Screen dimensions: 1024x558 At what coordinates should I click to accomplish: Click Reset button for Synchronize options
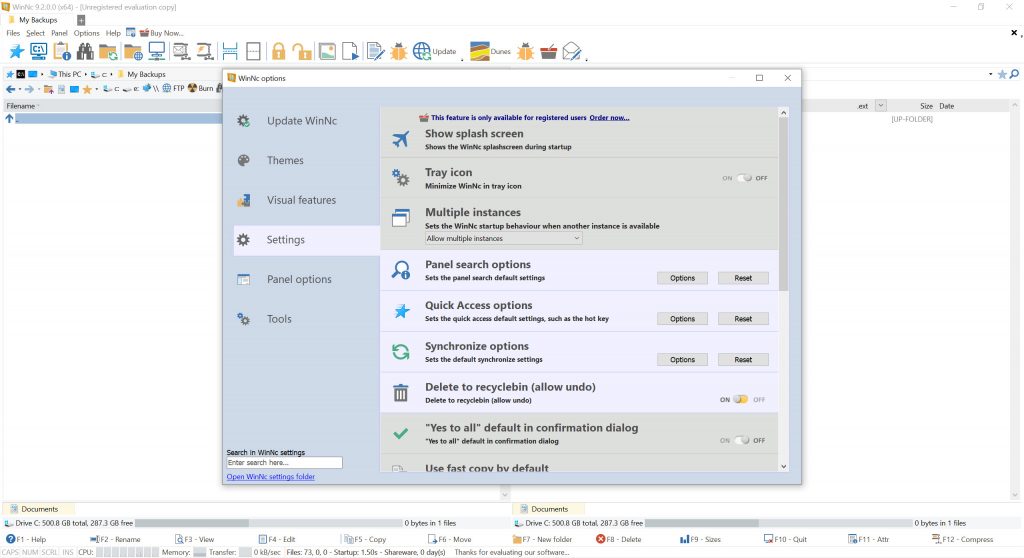click(743, 359)
